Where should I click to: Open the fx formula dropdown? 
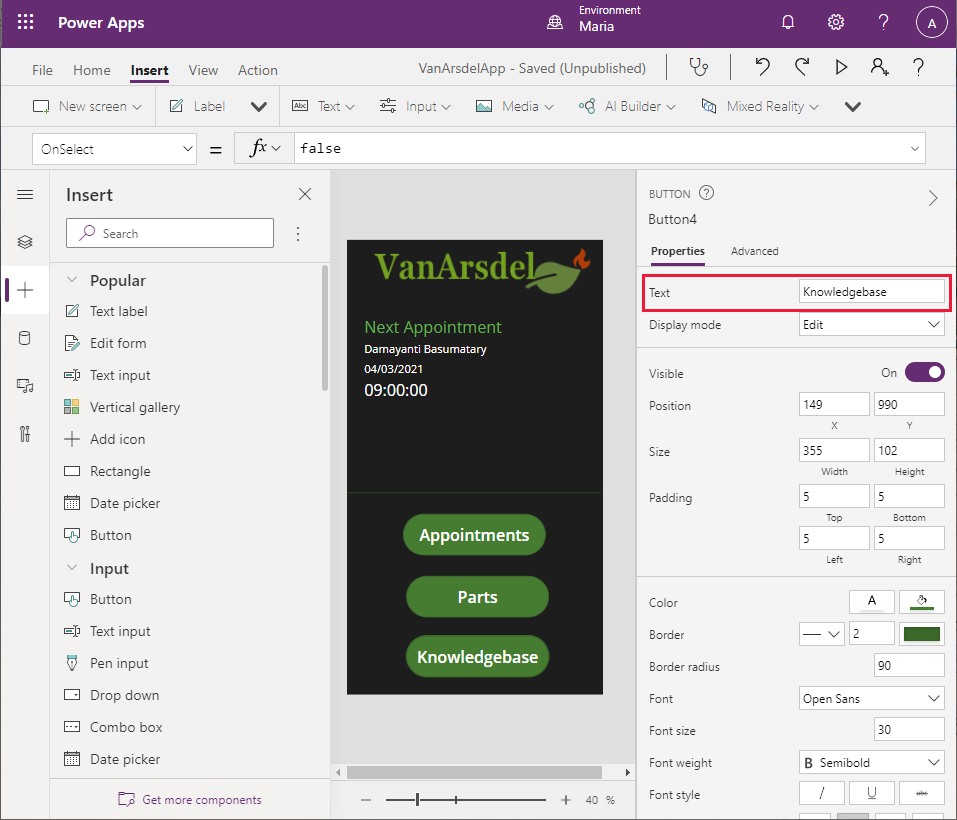[x=264, y=148]
